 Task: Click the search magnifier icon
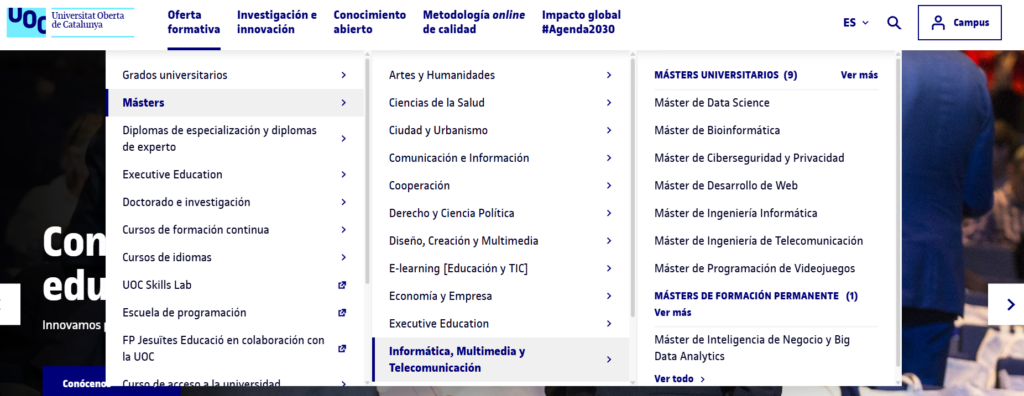(x=894, y=23)
